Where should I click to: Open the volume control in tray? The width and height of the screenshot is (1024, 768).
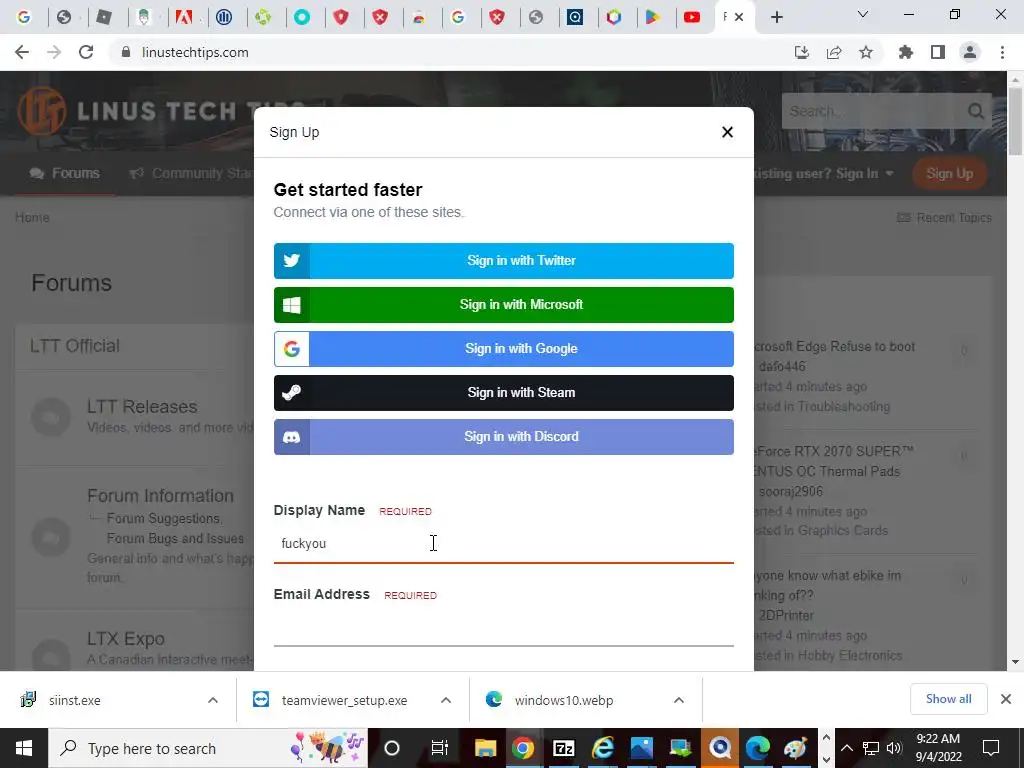coord(893,748)
